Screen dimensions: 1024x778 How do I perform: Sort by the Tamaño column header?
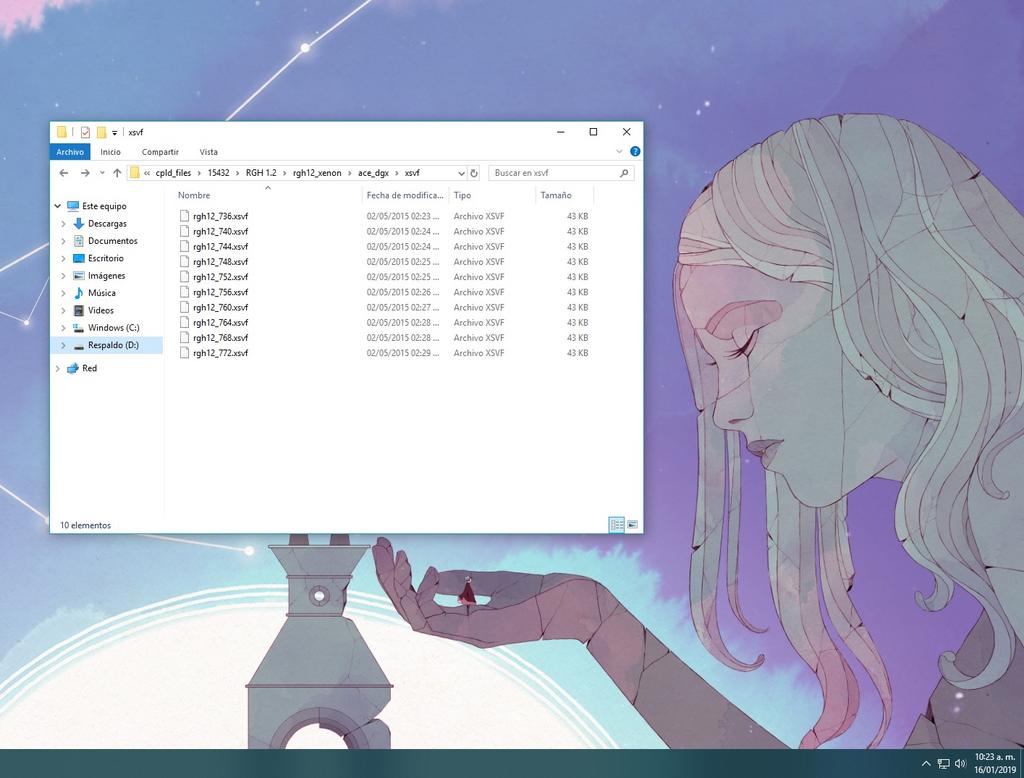pos(564,195)
